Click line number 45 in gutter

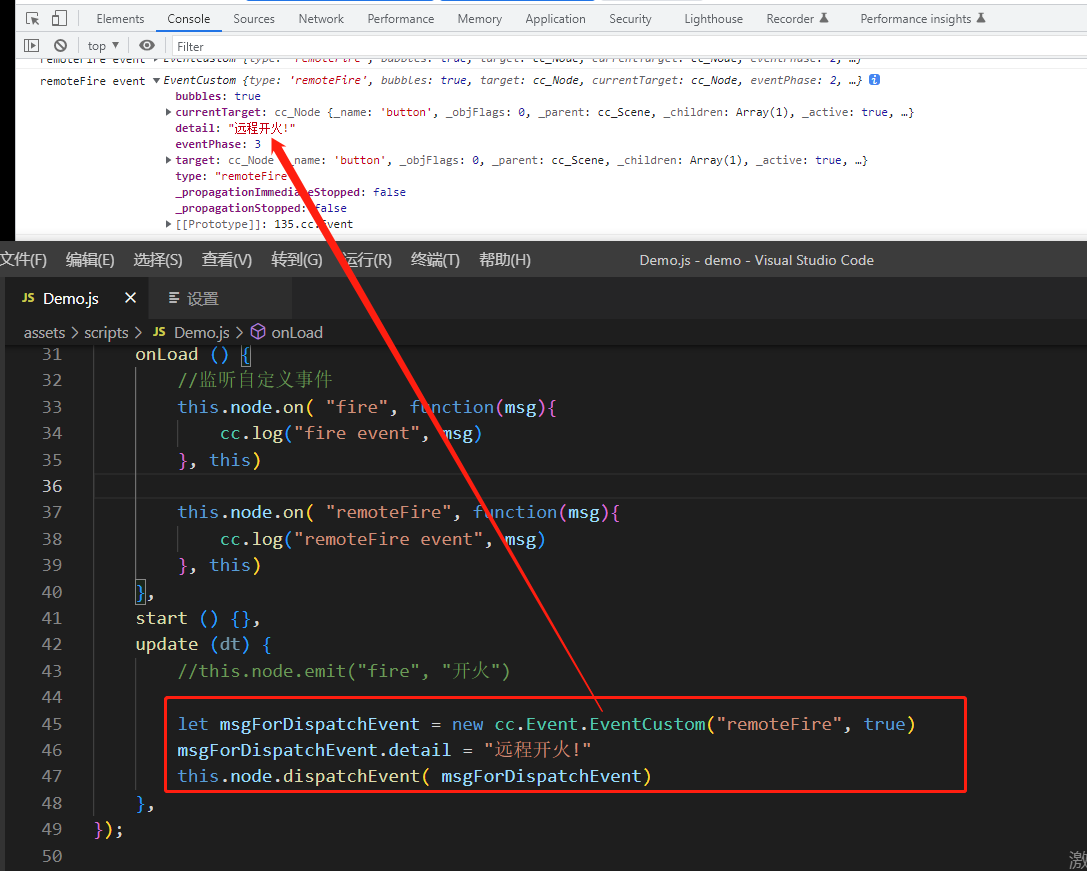click(x=52, y=724)
